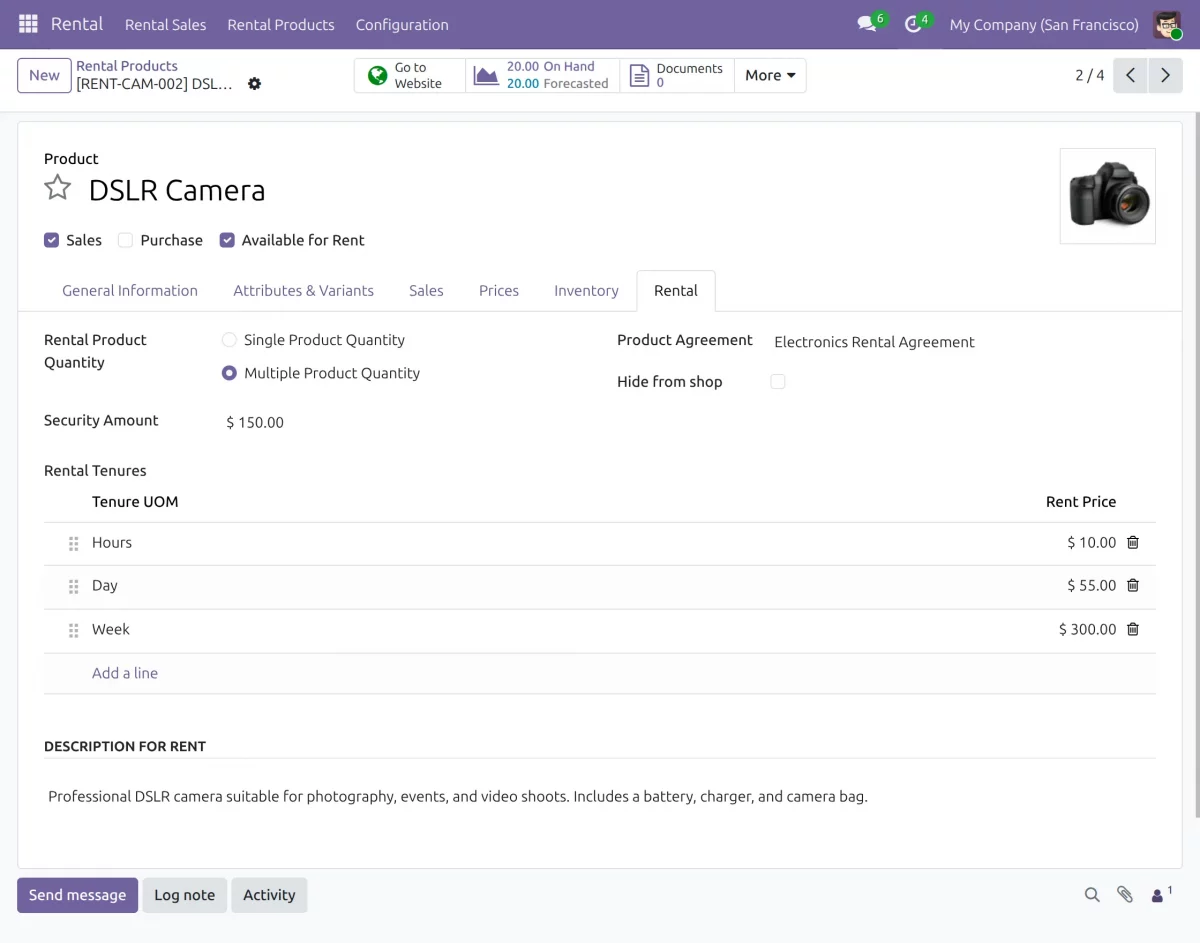The width and height of the screenshot is (1200, 943).
Task: Click the New button
Action: click(x=44, y=75)
